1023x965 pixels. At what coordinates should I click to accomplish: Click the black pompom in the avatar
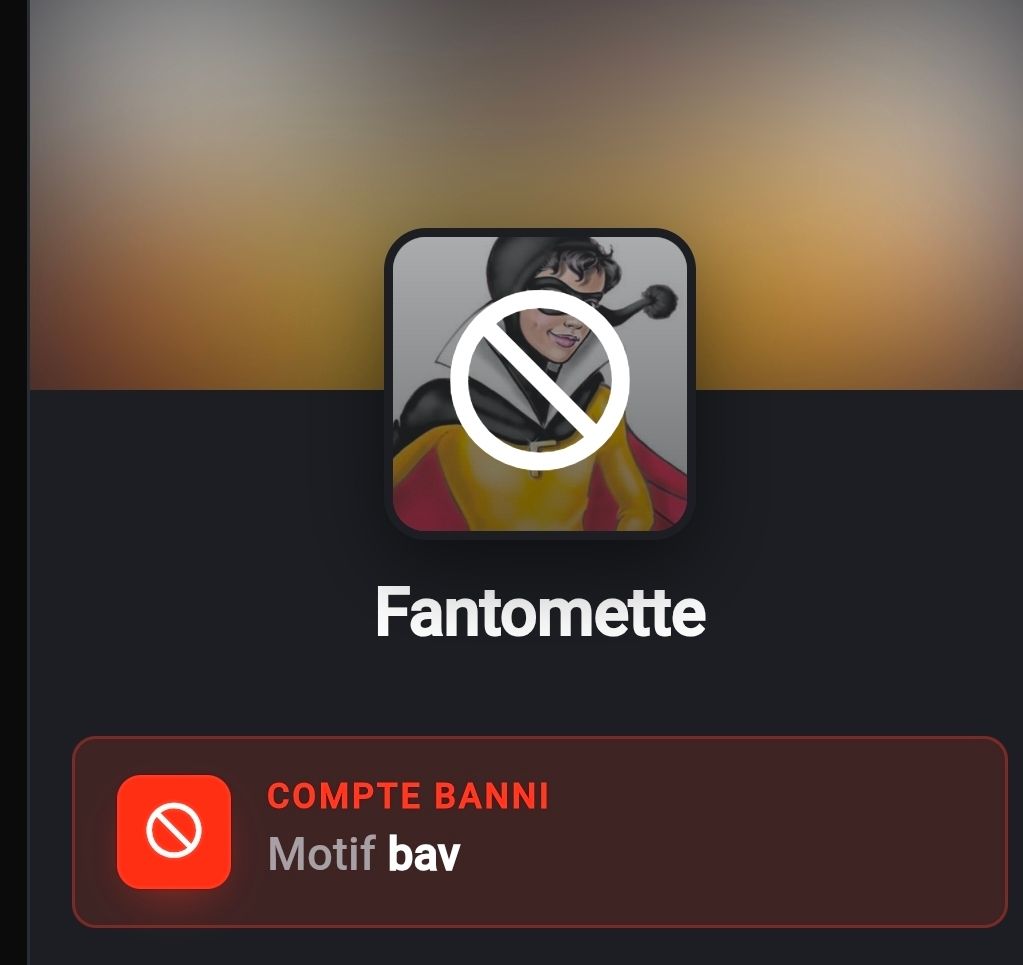[659, 301]
